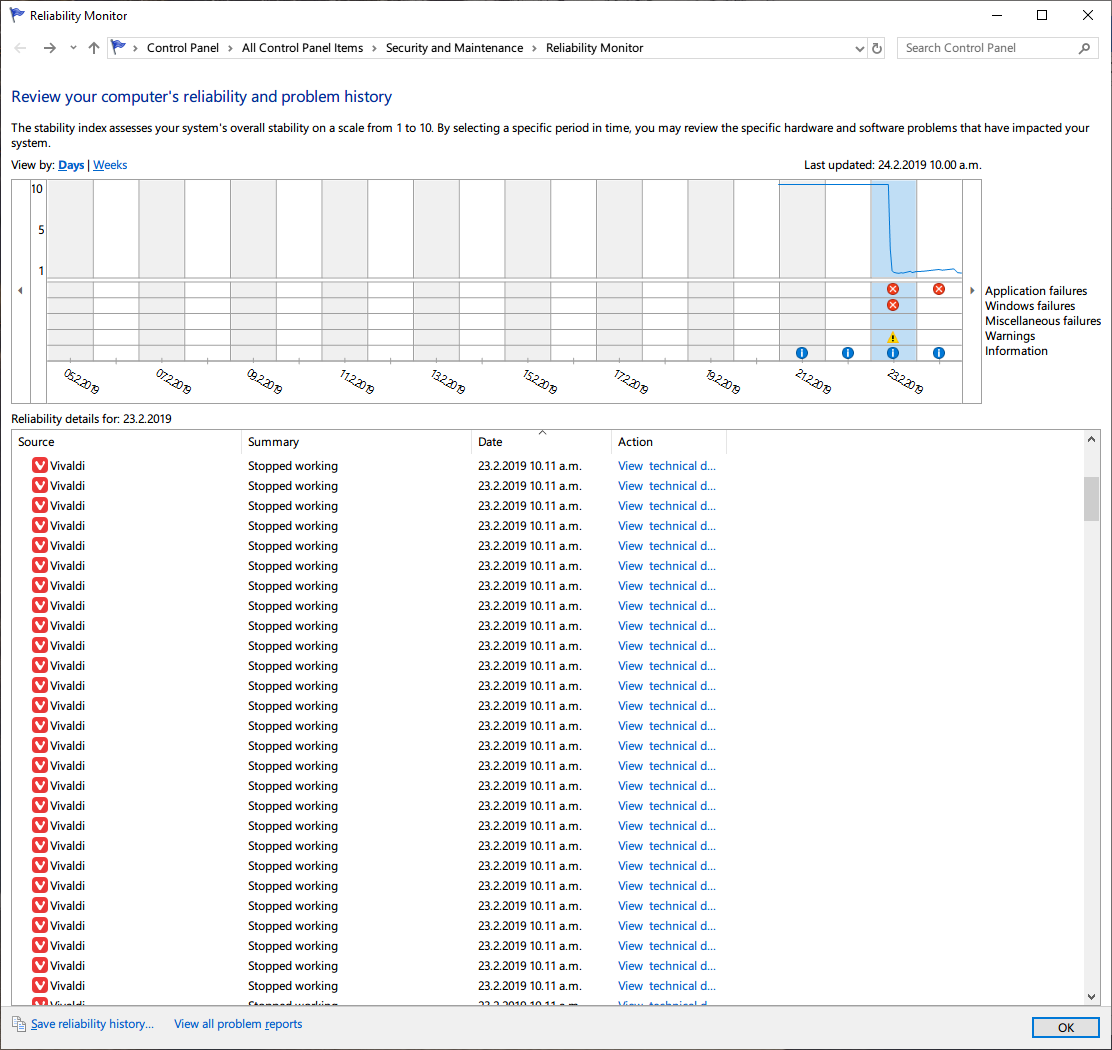Click the flag icon in the address bar
1112x1050 pixels.
[118, 48]
